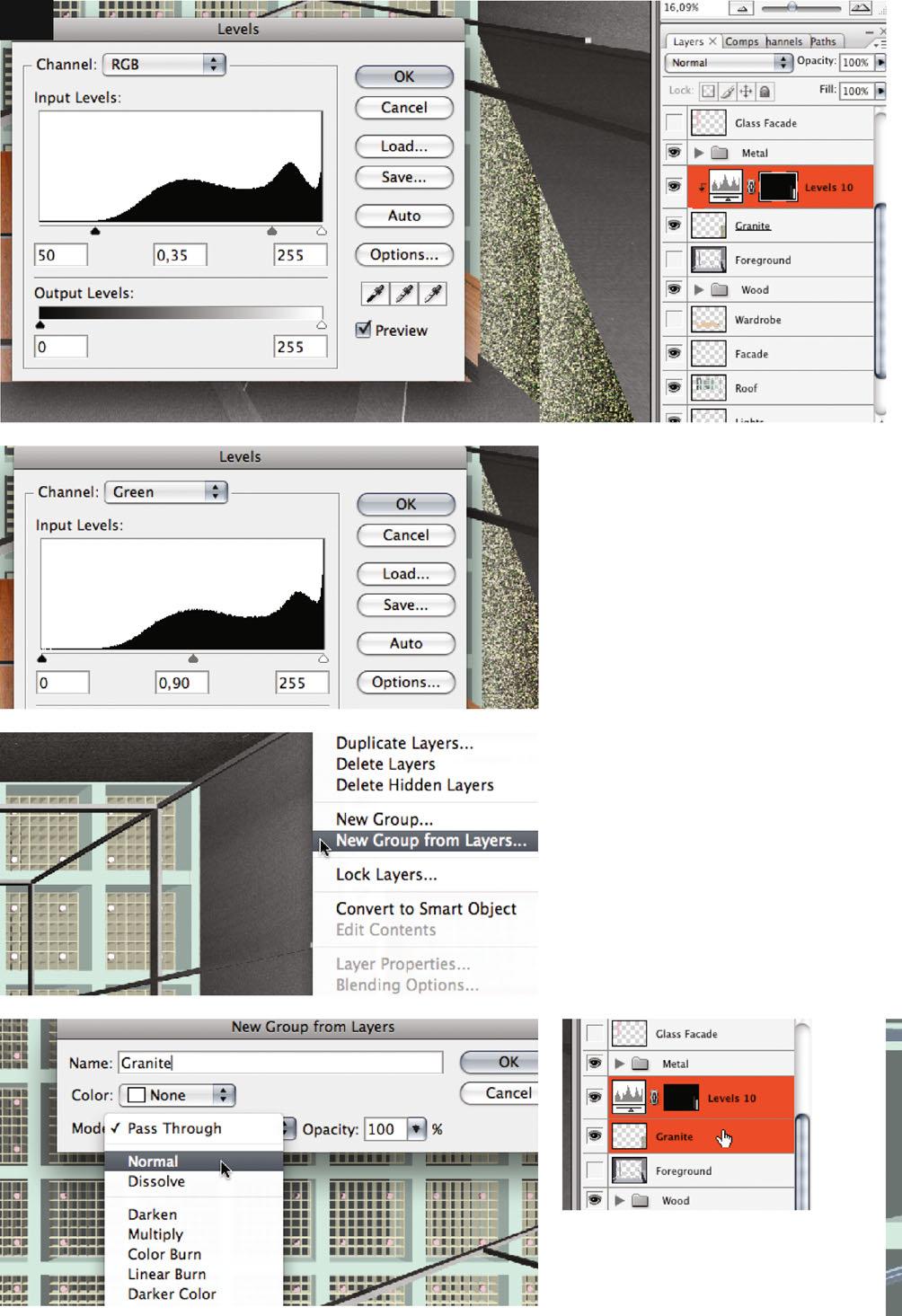Choose Convert to Smart Object
This screenshot has height=1316, width=902.
tap(426, 908)
